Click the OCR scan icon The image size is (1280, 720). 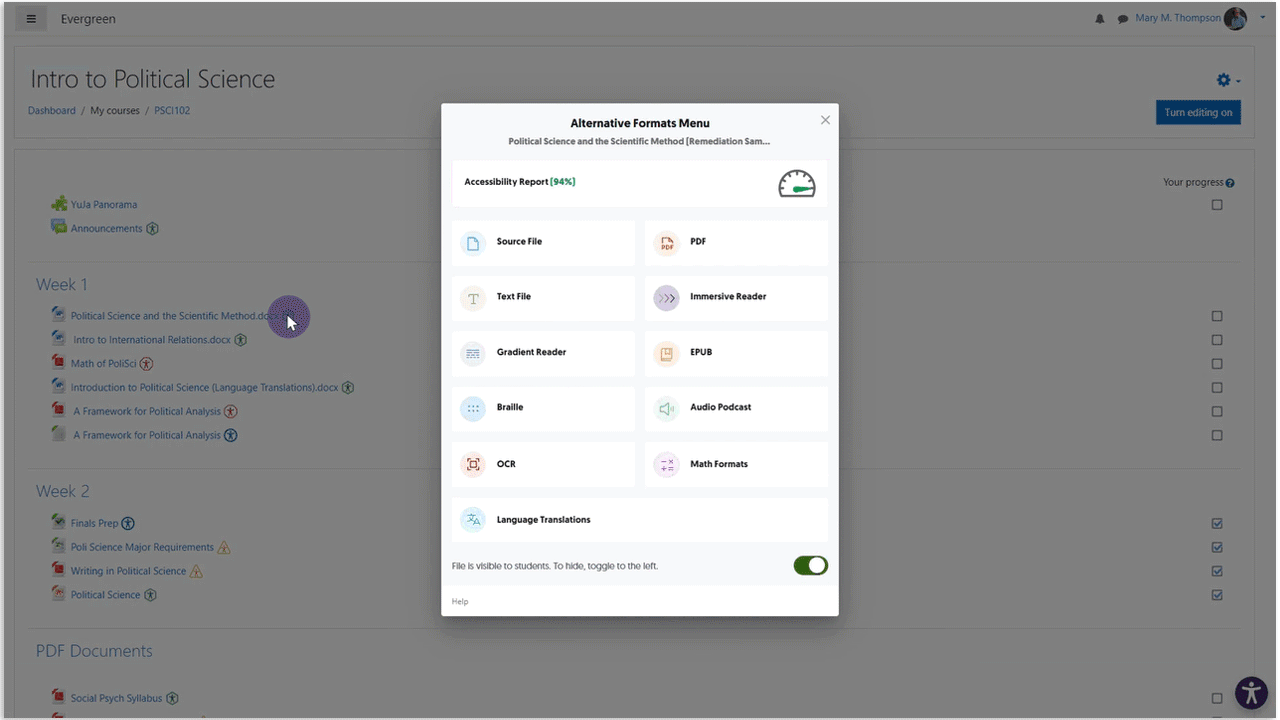tap(473, 464)
